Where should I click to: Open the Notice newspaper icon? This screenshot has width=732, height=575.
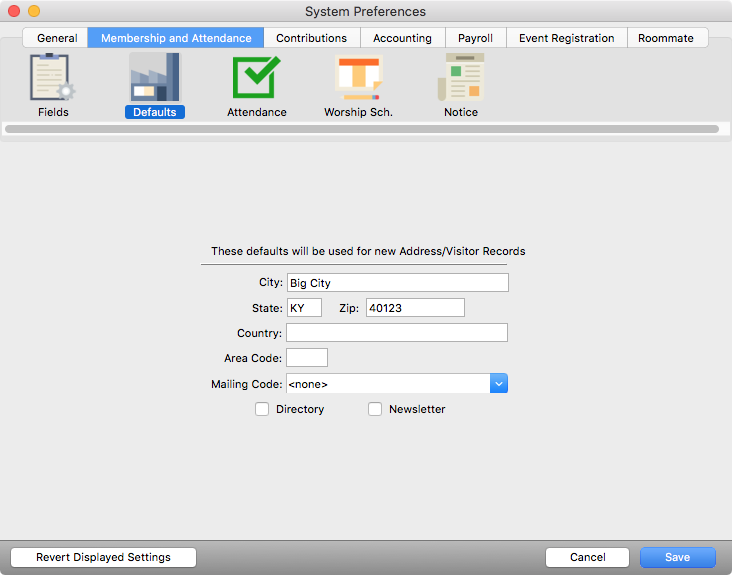click(460, 80)
